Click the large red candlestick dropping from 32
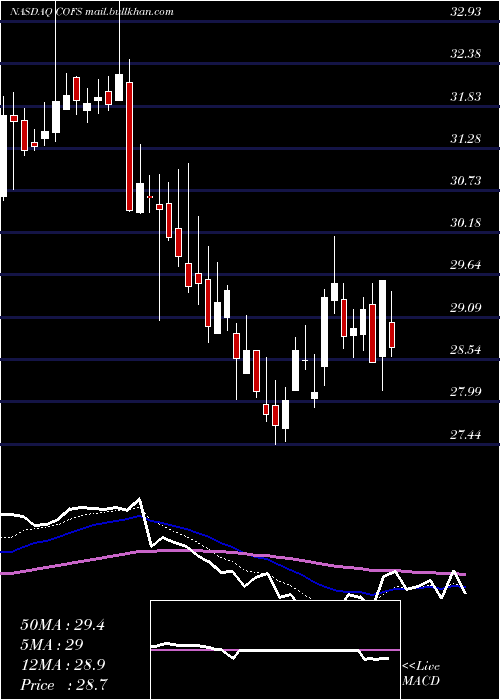Viewport: 500px width, 700px height. [129, 146]
